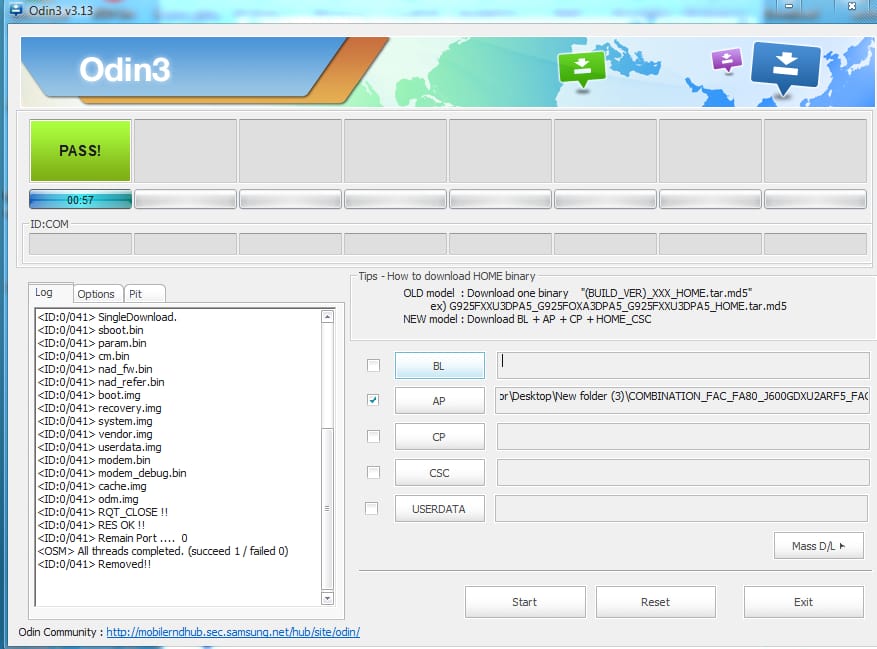Select log line 'system.img'
Viewport: 877px width, 649px height.
95,421
